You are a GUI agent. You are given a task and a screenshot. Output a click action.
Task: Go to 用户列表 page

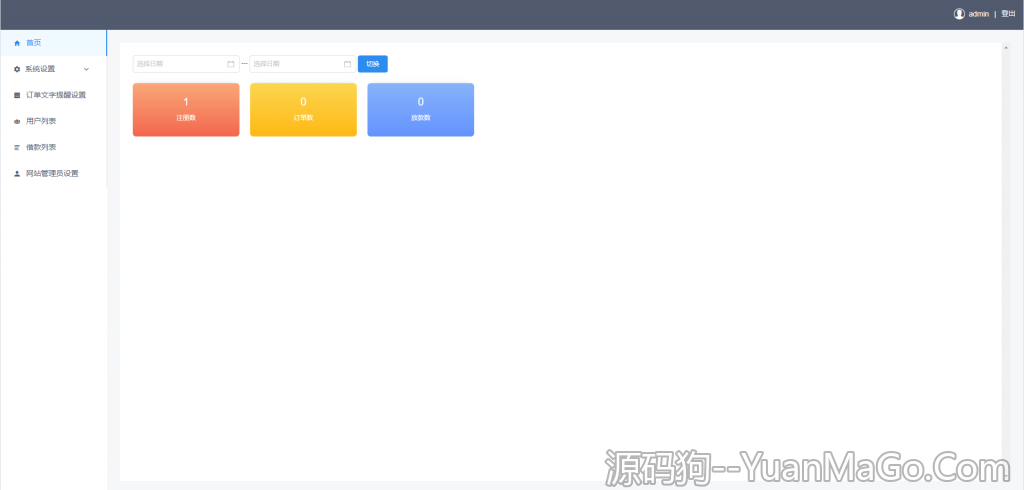(x=53, y=122)
